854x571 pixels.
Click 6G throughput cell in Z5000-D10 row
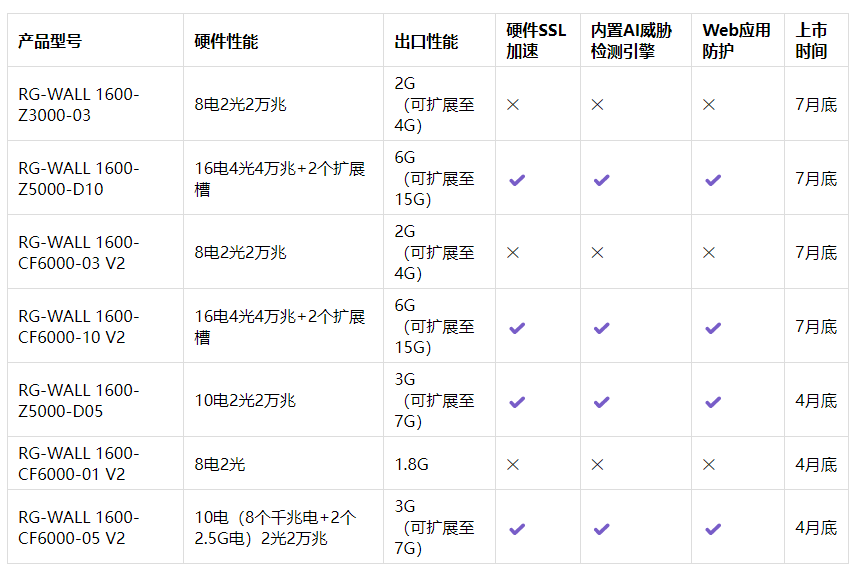pyautogui.click(x=434, y=179)
